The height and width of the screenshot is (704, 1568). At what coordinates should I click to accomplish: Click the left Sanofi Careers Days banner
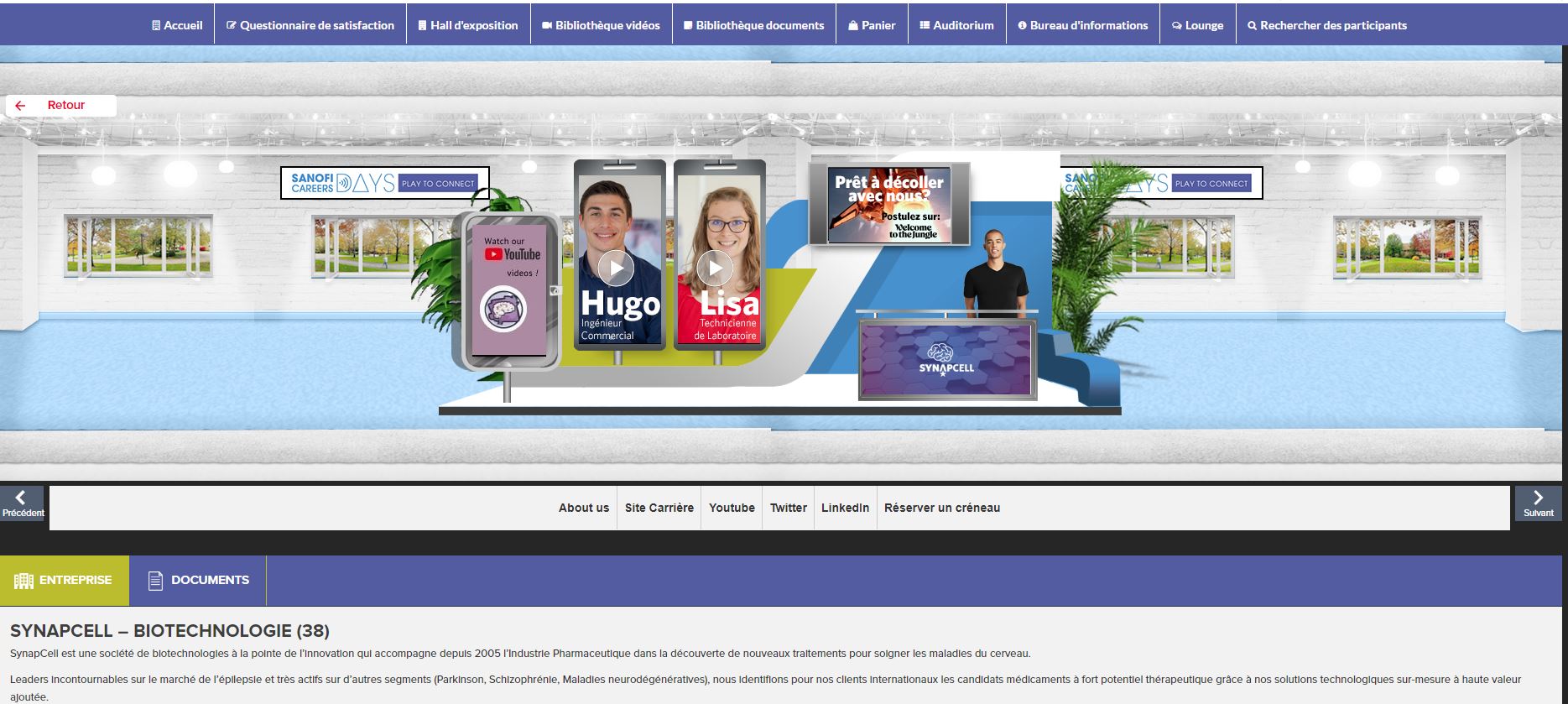[x=384, y=183]
